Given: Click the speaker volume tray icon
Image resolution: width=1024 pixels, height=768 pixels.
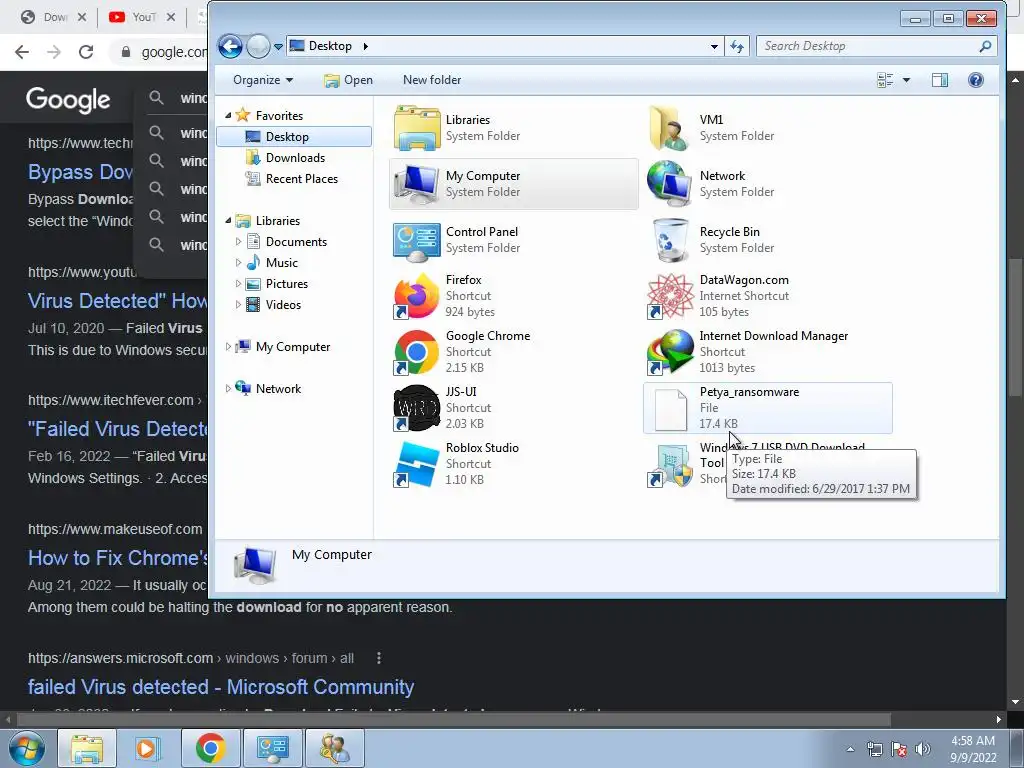Looking at the screenshot, I should [x=922, y=749].
